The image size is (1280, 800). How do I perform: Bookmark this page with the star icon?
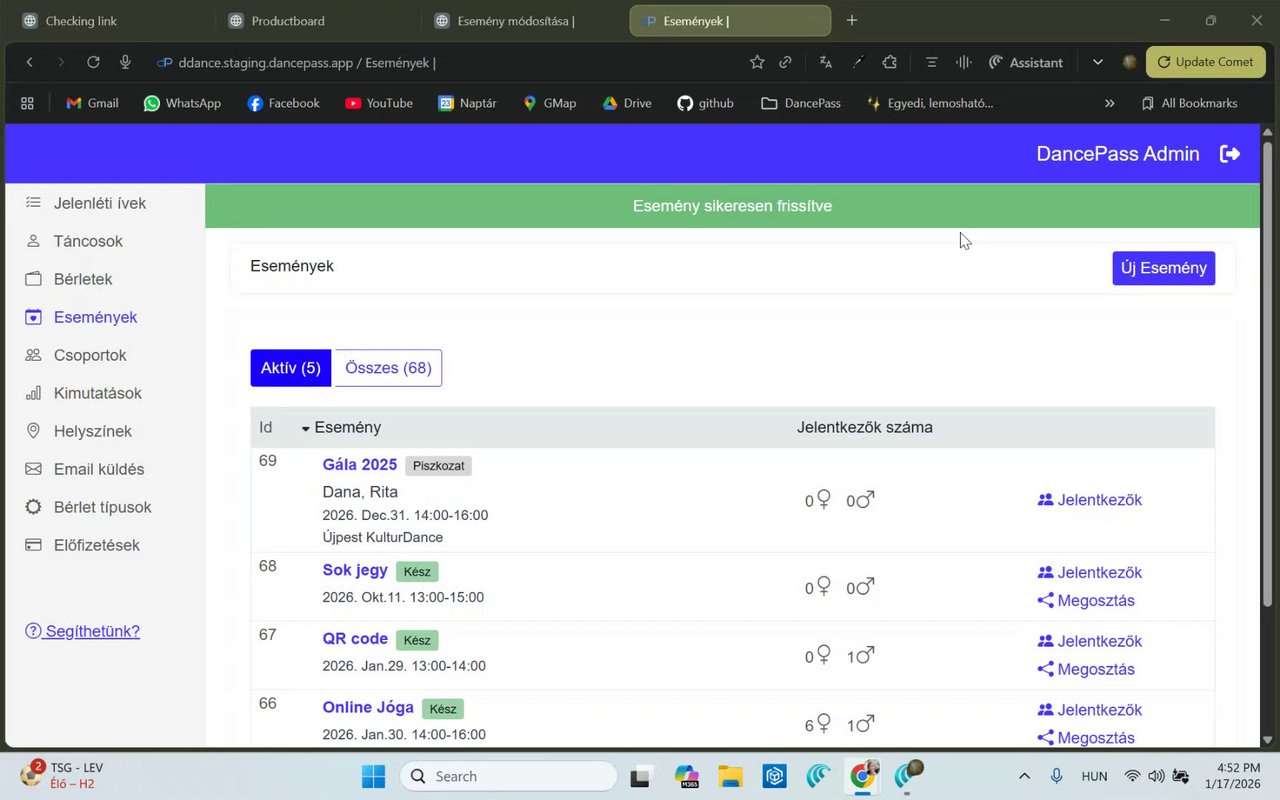coord(757,62)
